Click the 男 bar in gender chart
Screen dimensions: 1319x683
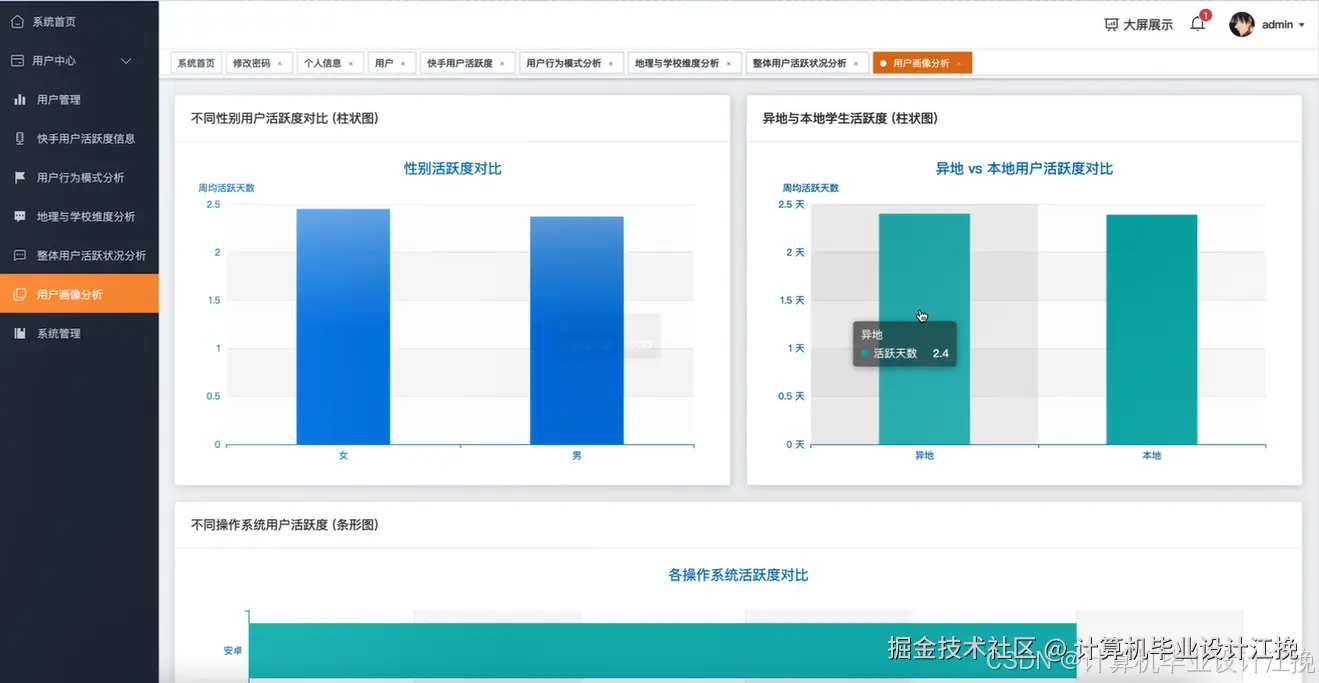pyautogui.click(x=577, y=331)
